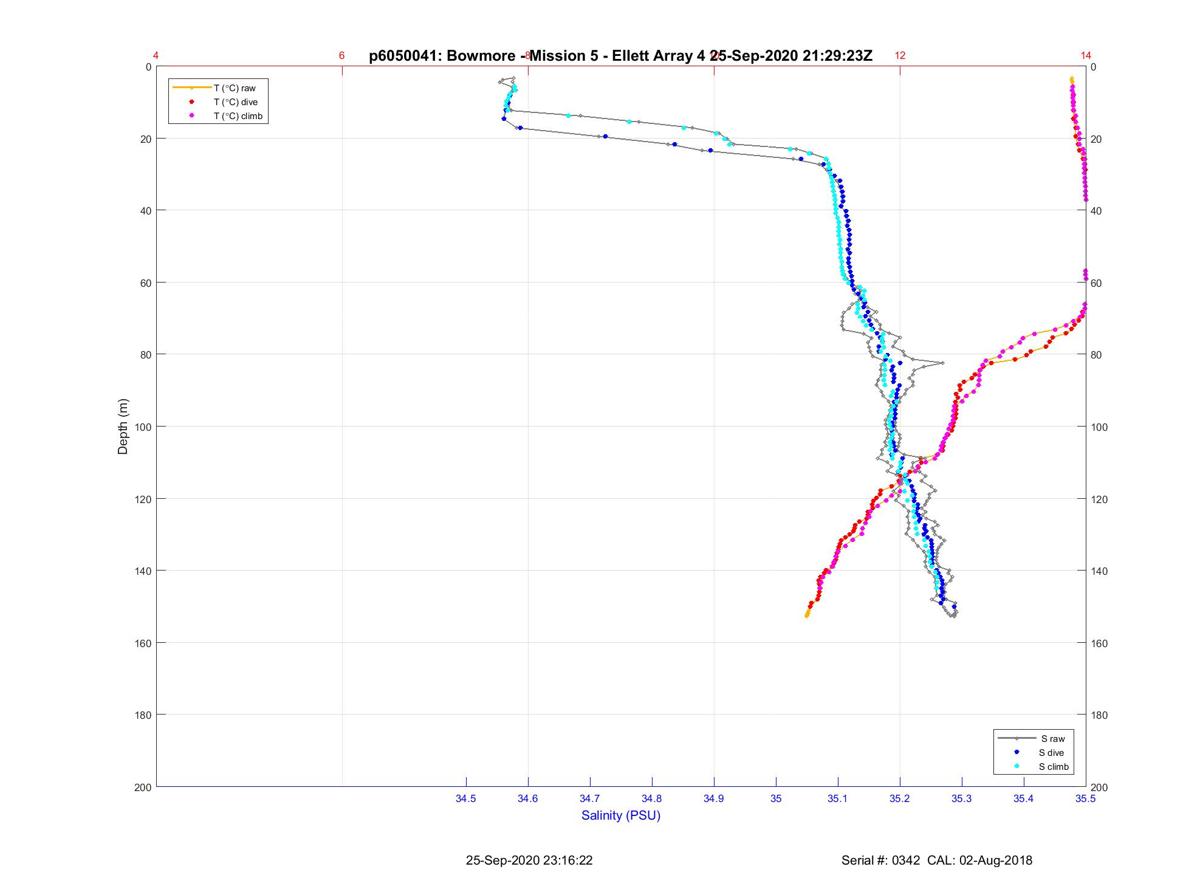The width and height of the screenshot is (1200, 885).
Task: Click the red temperature tick label 4
Action: pos(156,56)
